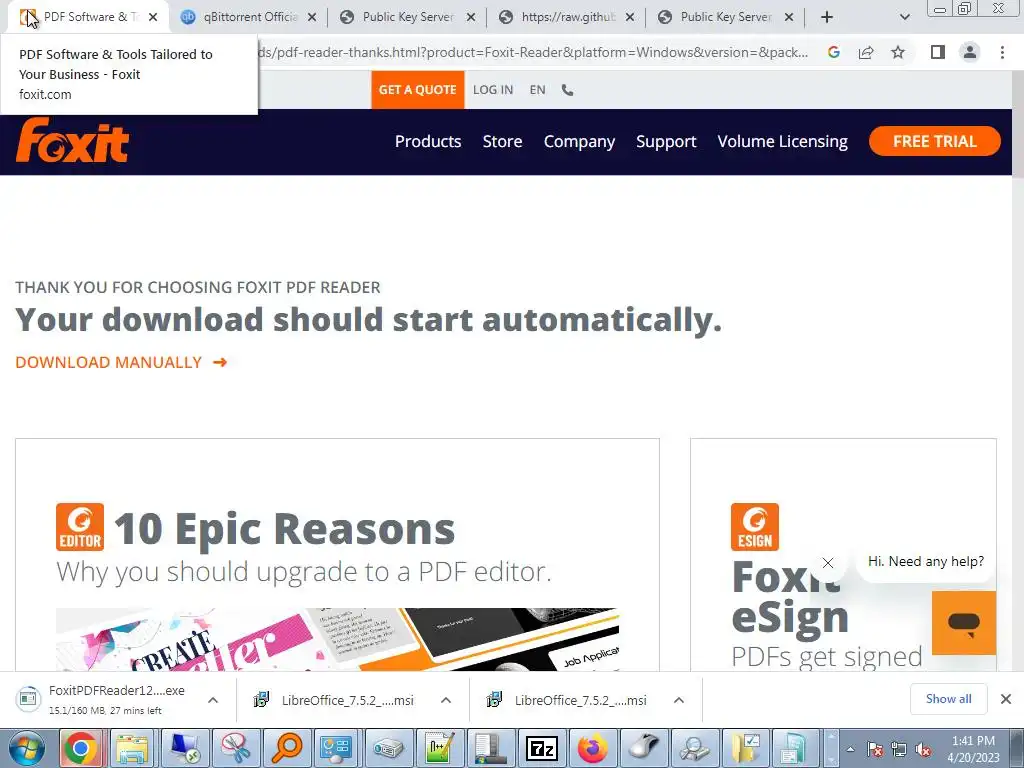Screen dimensions: 1024x768
Task: Open Chrome profile avatar
Action: tap(970, 52)
